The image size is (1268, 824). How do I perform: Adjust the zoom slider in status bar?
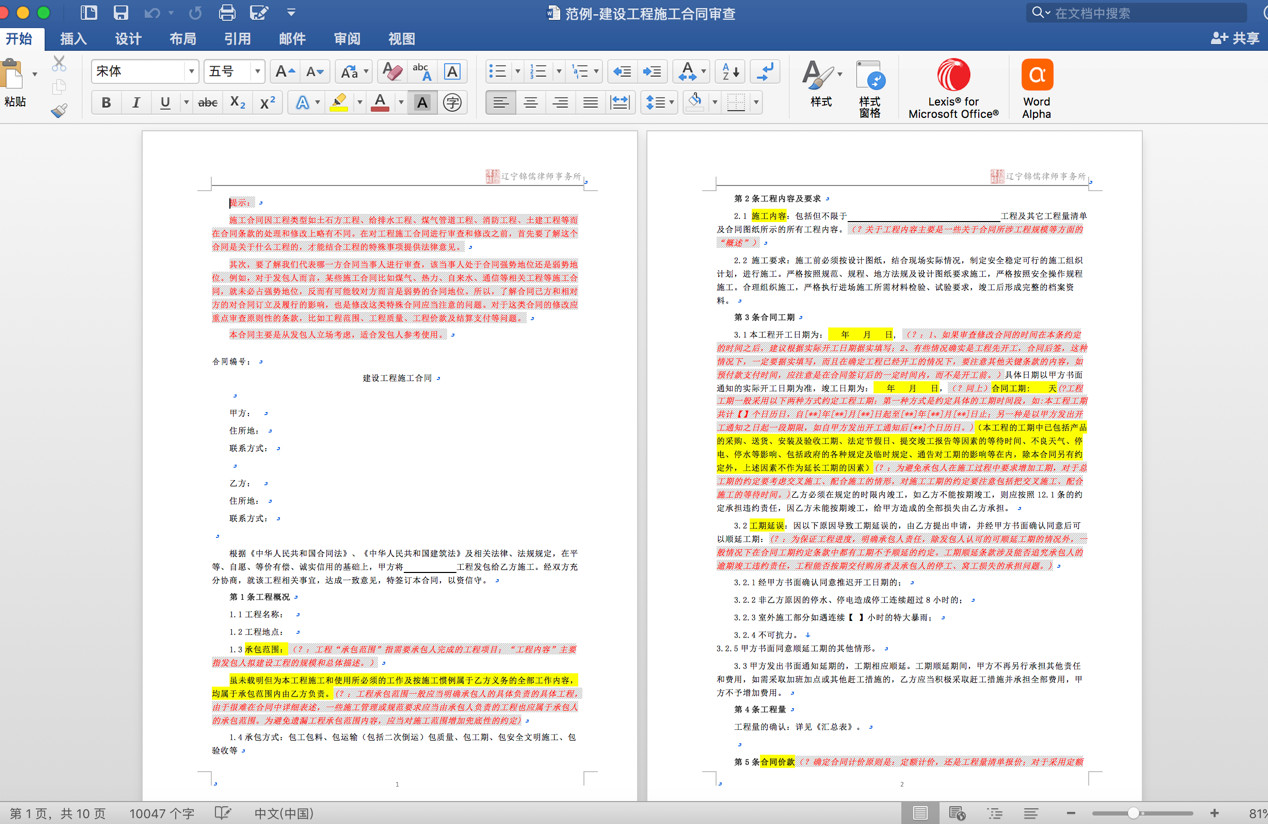[x=1133, y=813]
